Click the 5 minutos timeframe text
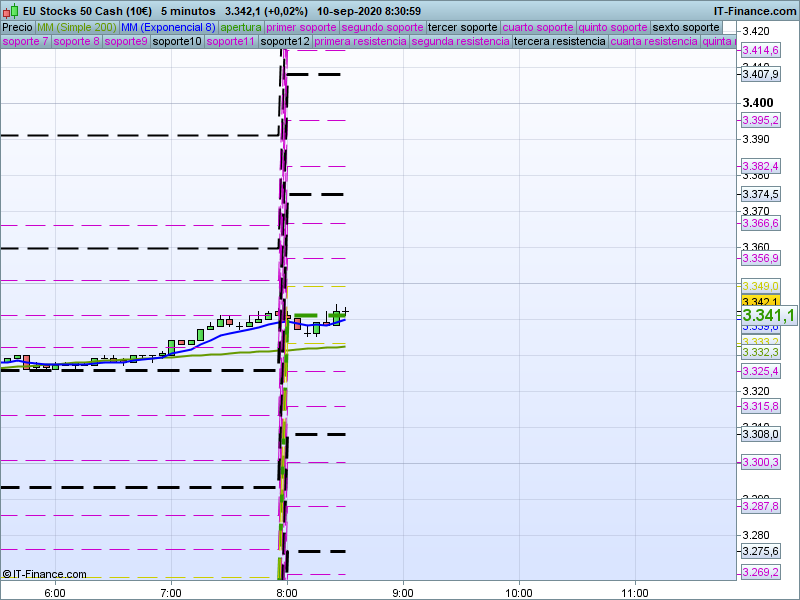 point(188,11)
